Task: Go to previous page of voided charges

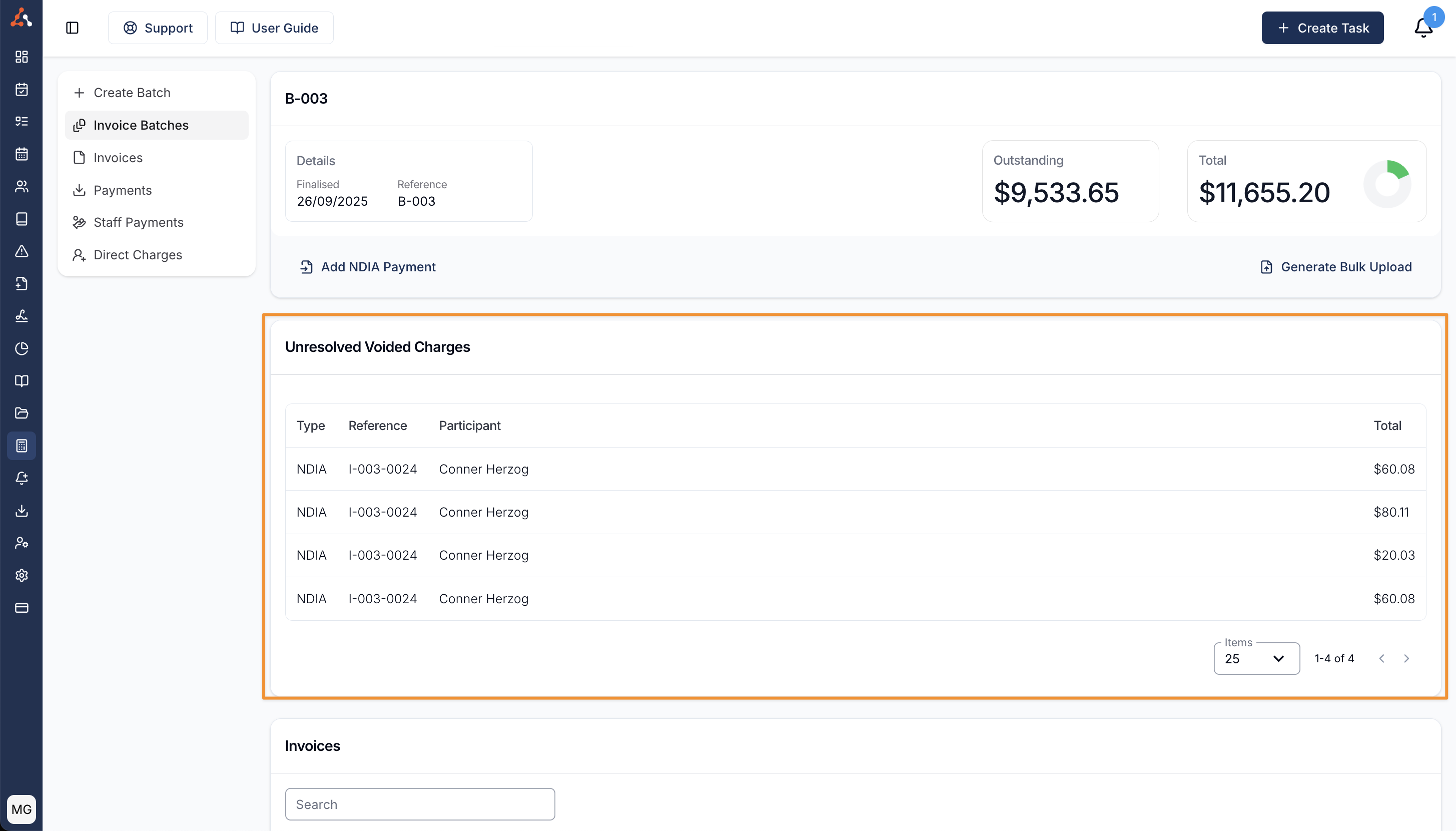Action: [1381, 659]
